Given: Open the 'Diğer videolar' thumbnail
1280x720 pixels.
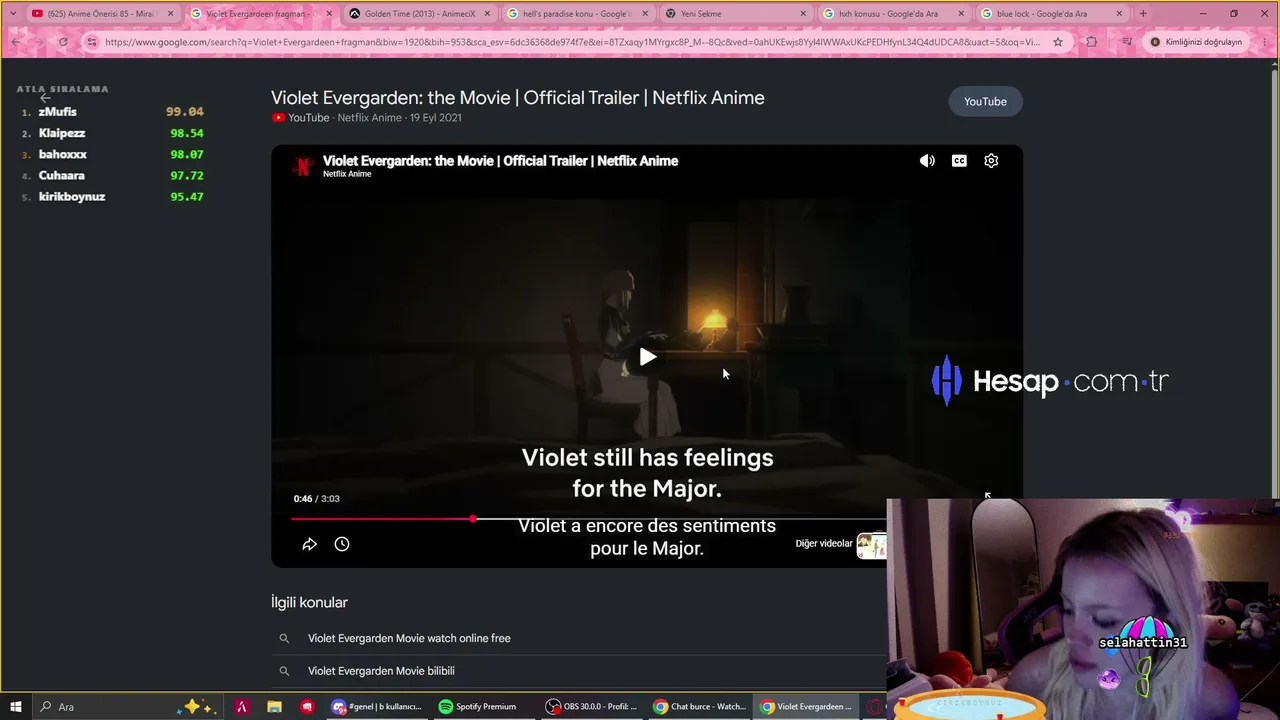Looking at the screenshot, I should (870, 544).
